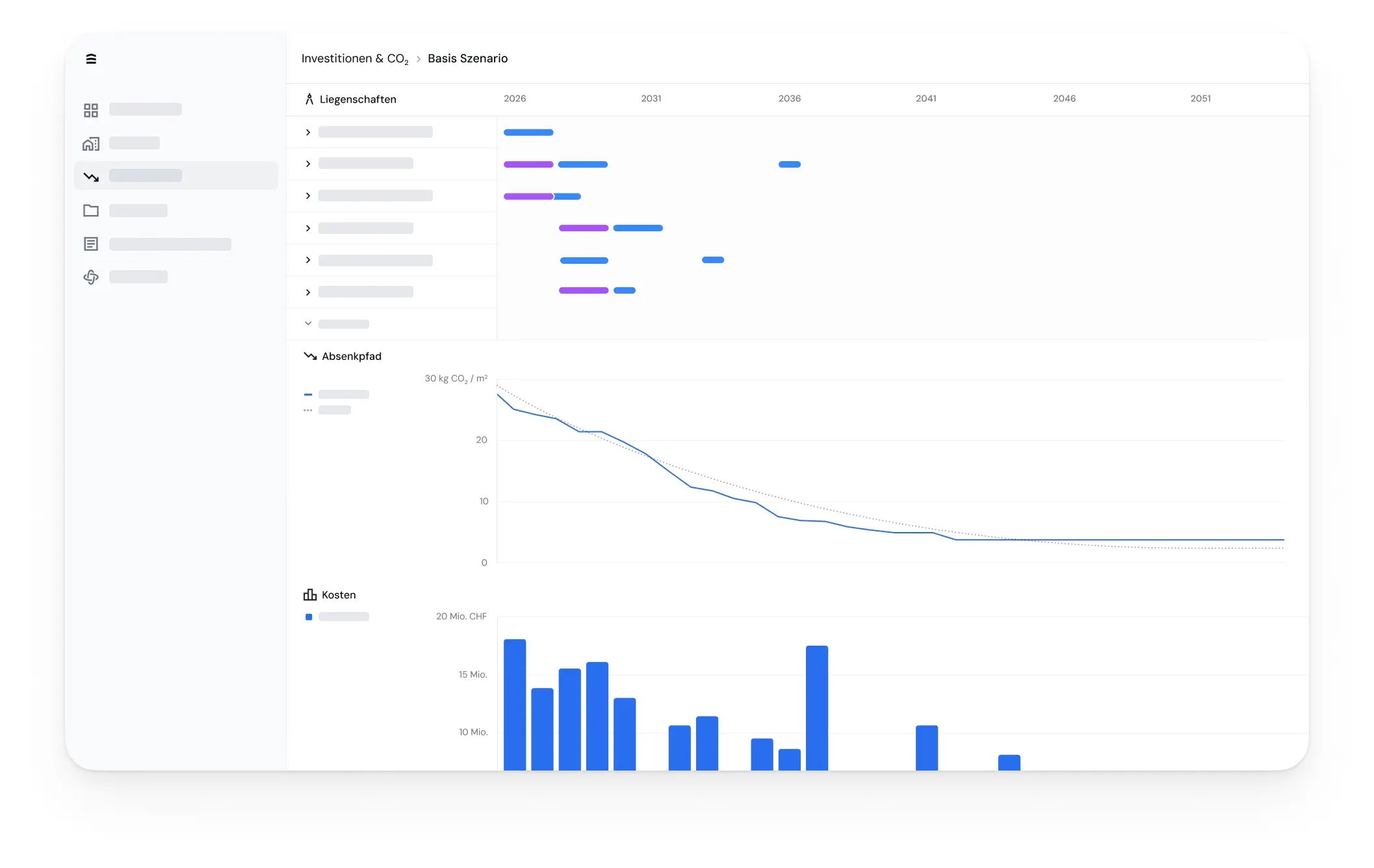Open the folder icon in sidebar

(91, 211)
